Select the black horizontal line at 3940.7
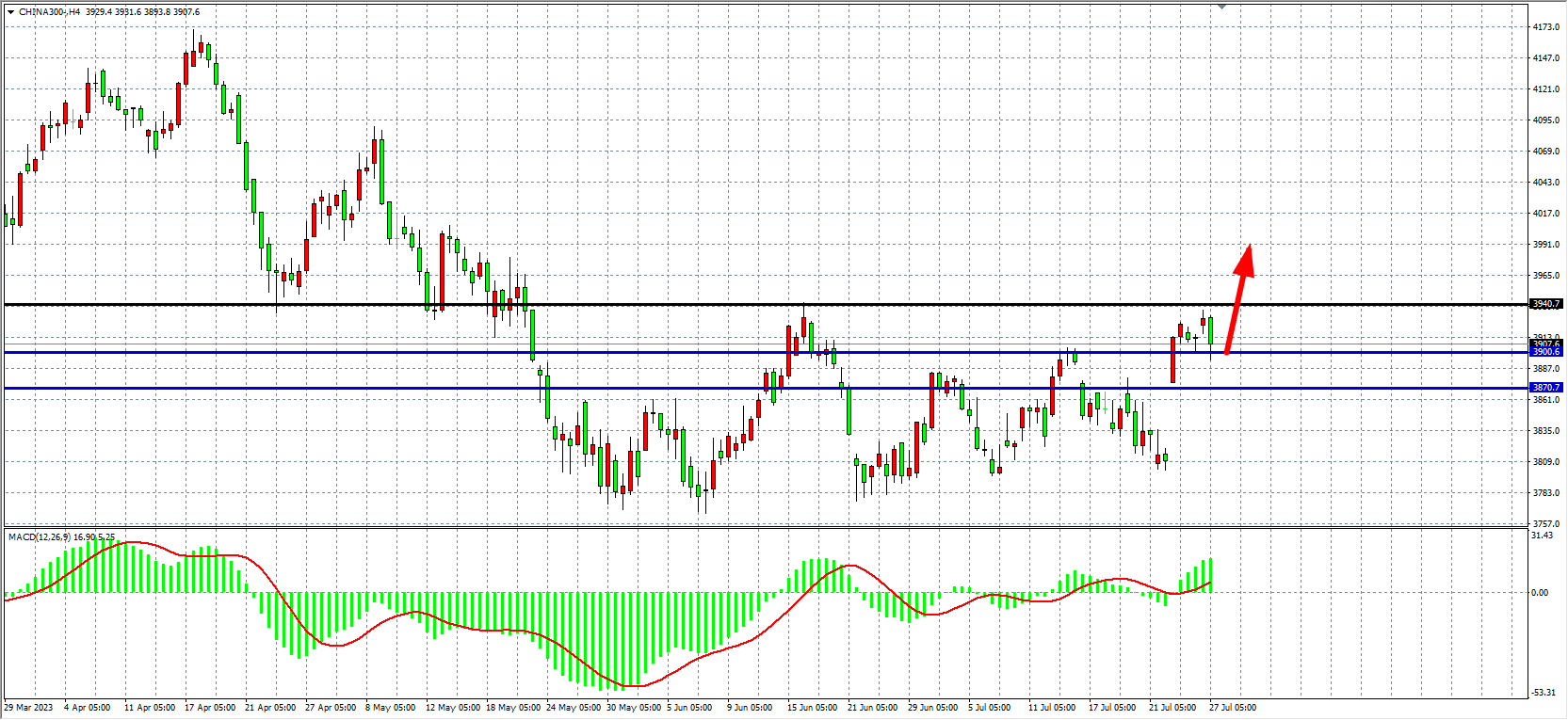Image resolution: width=1568 pixels, height=720 pixels. (x=659, y=304)
